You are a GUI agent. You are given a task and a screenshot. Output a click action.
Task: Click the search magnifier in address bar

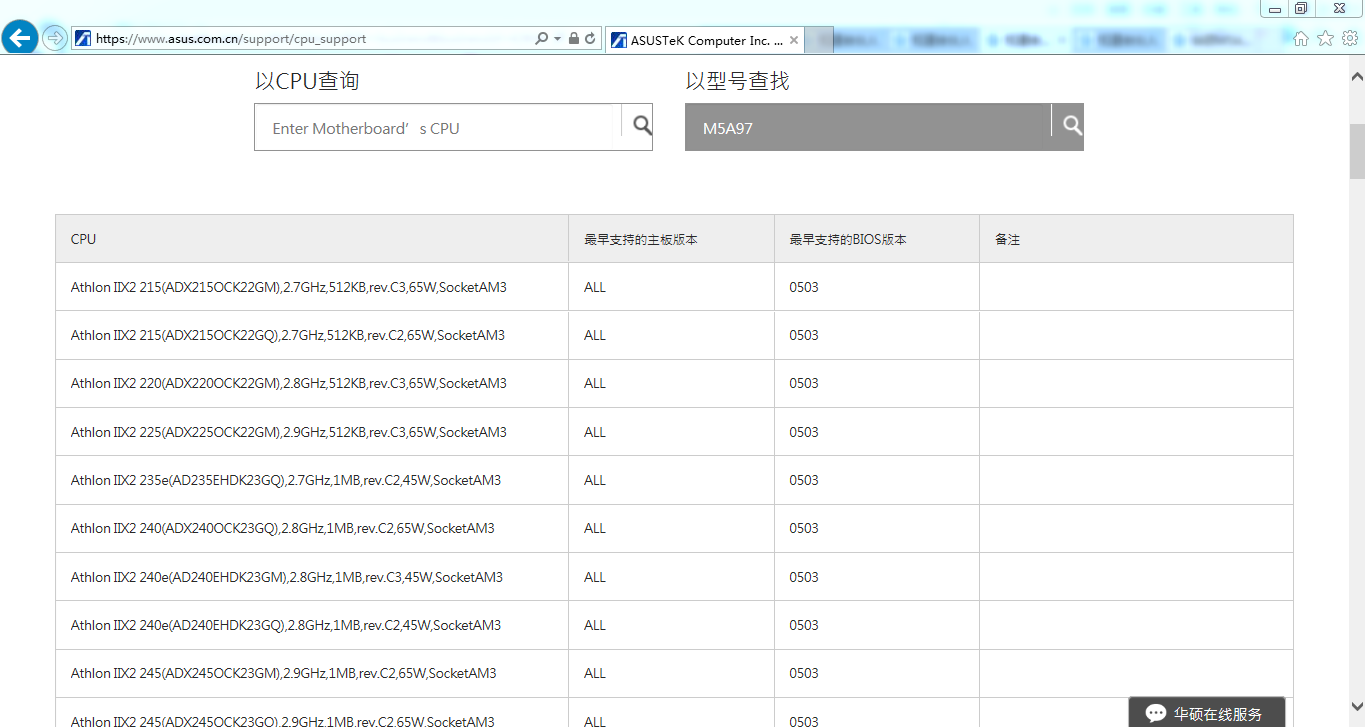[540, 39]
